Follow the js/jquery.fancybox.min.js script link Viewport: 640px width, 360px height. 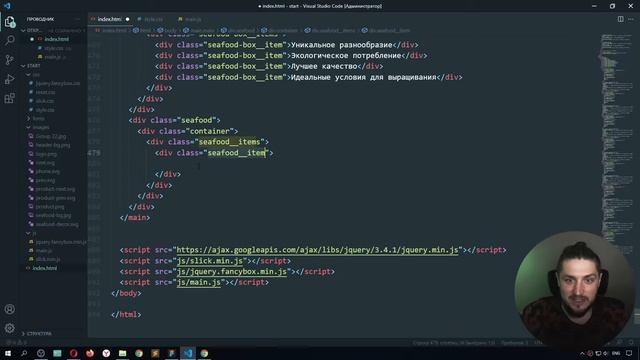231,271
